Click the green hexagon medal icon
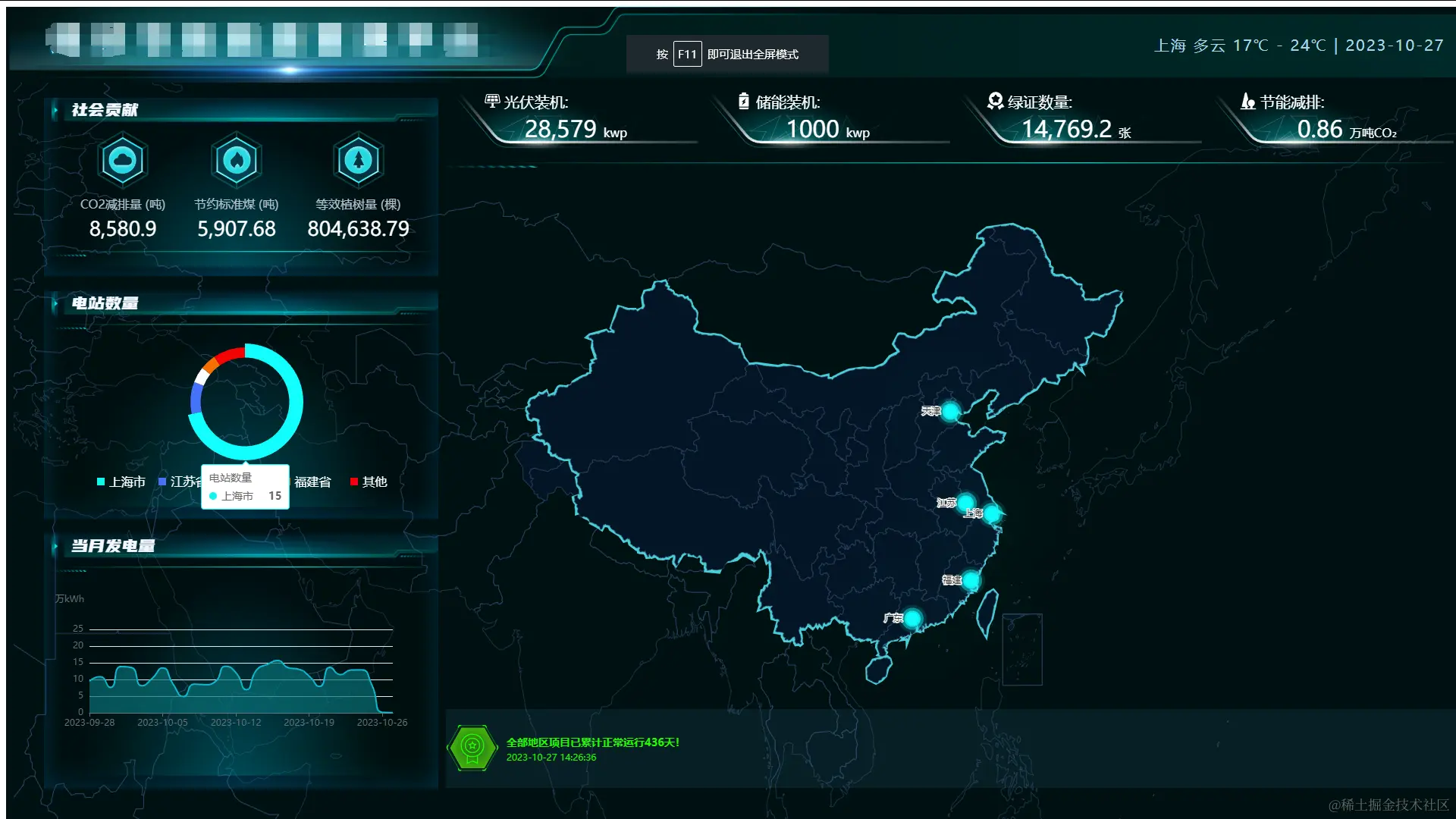1456x819 pixels. (x=472, y=748)
